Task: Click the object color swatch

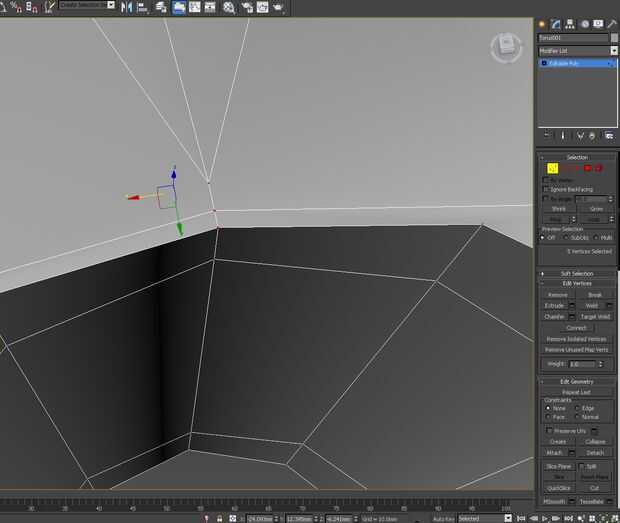Action: tap(614, 38)
